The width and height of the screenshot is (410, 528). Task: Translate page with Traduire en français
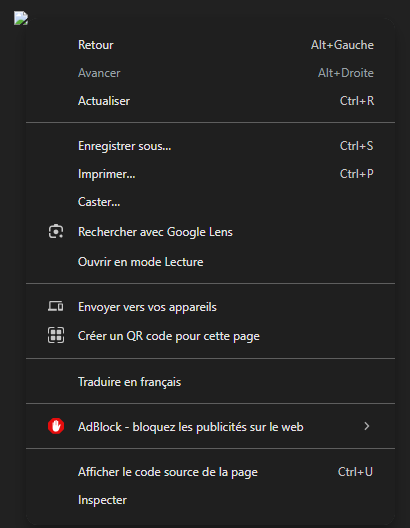tap(210, 382)
